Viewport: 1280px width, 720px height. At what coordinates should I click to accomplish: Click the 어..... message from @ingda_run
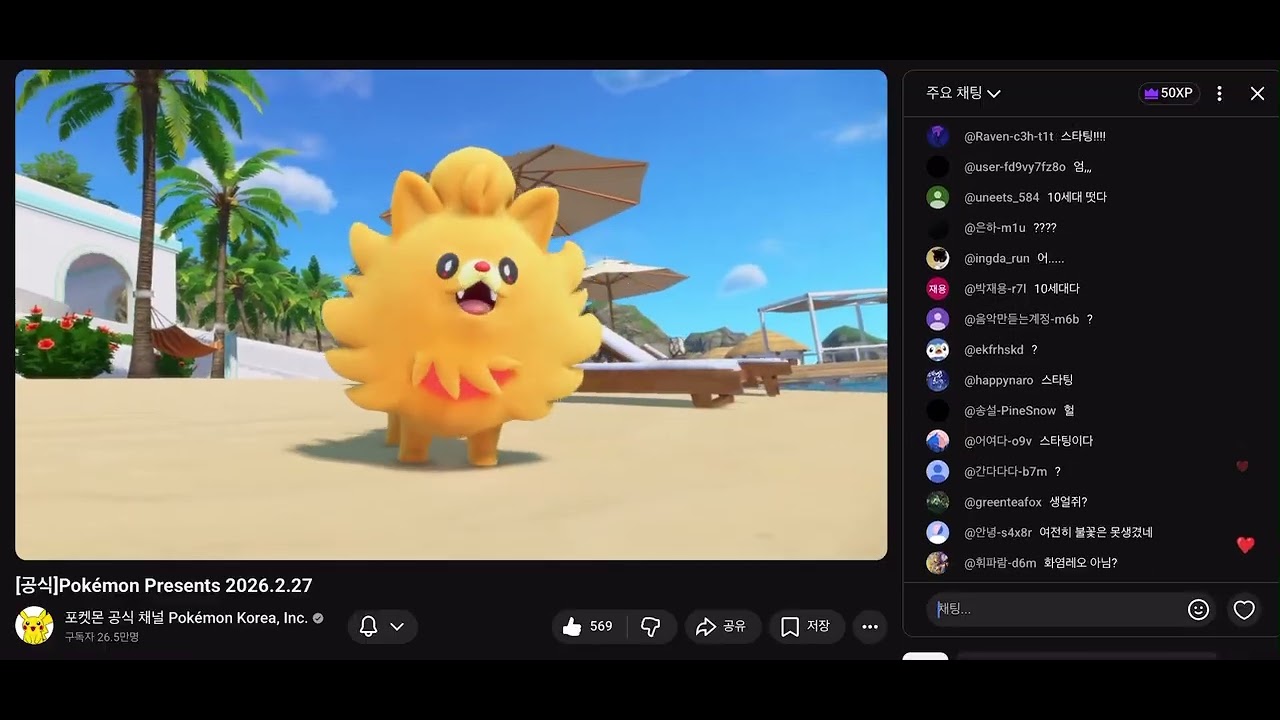coord(1050,258)
